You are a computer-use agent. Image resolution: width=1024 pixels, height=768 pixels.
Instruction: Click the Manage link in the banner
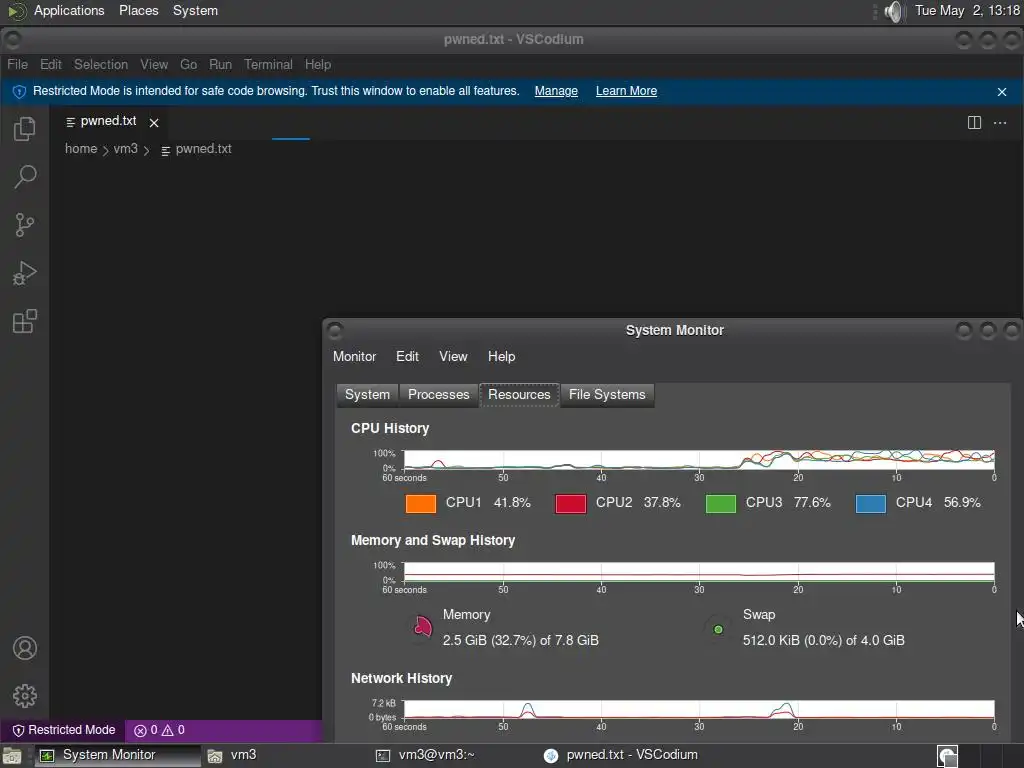[556, 91]
